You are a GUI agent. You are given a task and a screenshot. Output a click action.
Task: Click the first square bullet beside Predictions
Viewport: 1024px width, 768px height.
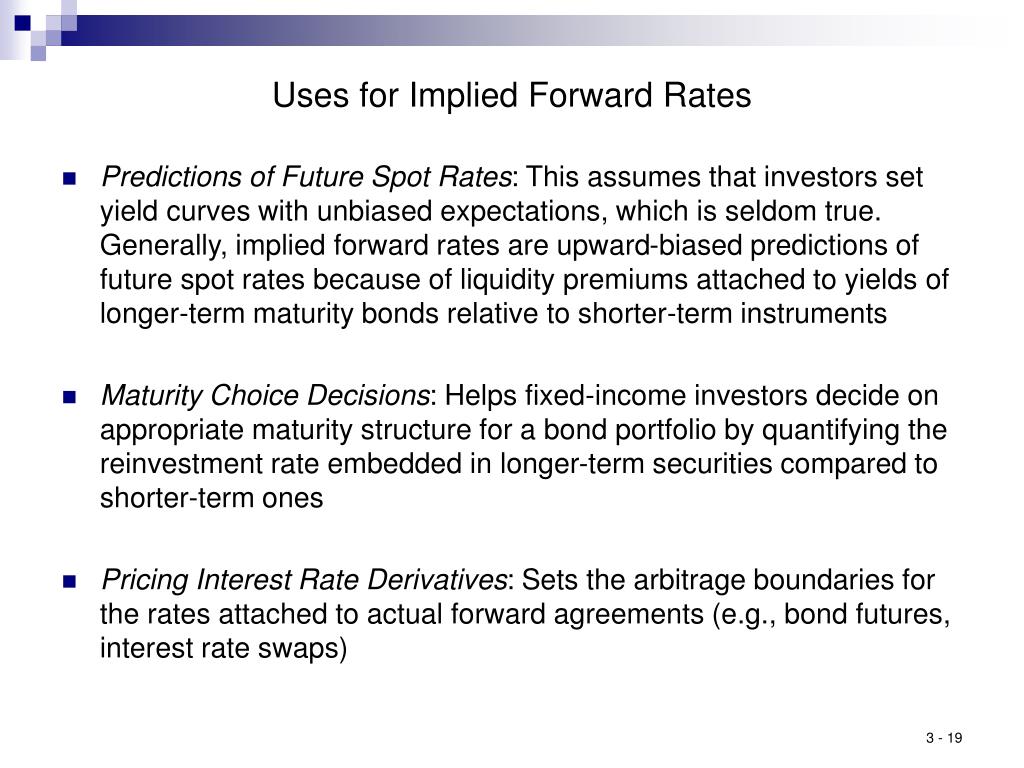pos(69,178)
